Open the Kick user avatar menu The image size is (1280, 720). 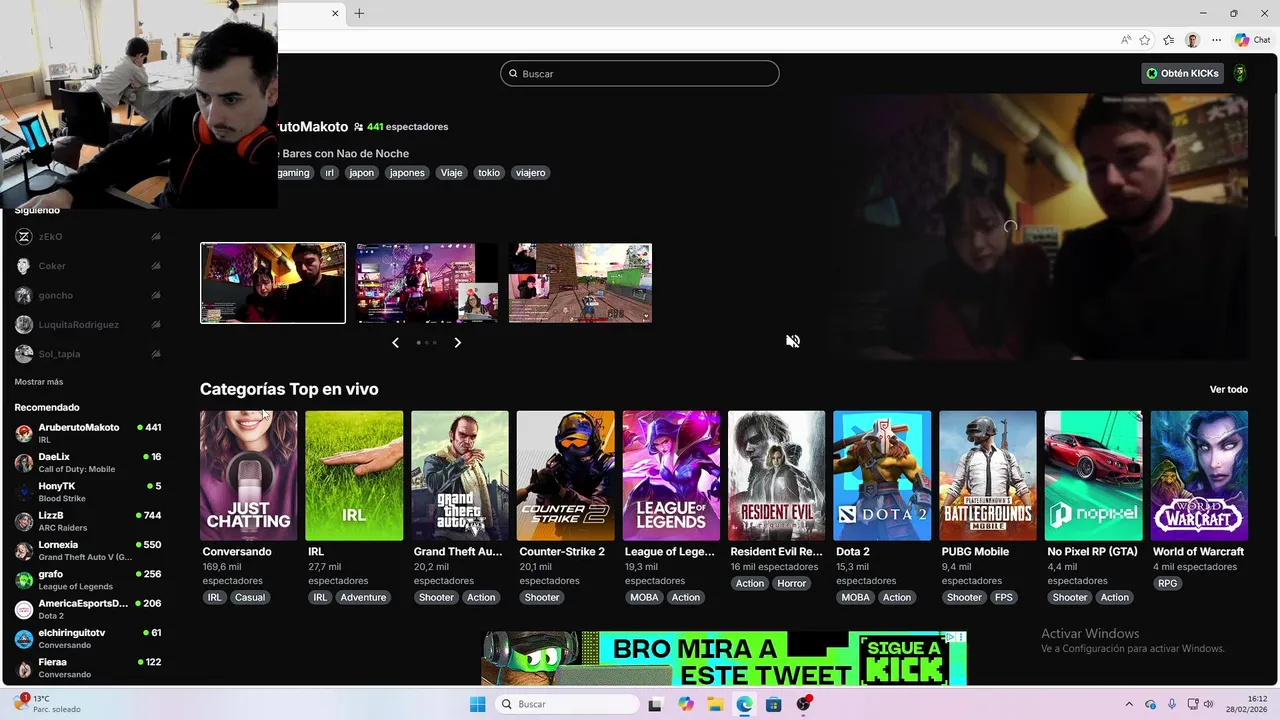pyautogui.click(x=1240, y=73)
